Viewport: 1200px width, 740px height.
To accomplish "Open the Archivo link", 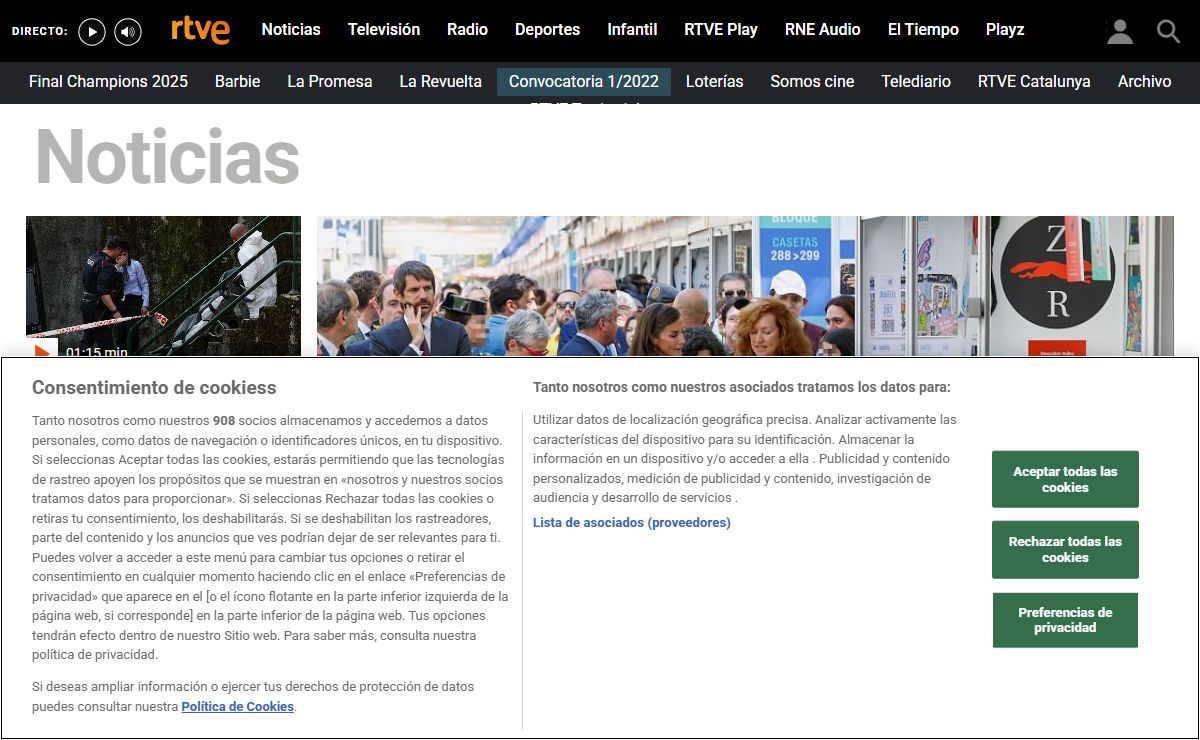I will [x=1144, y=82].
